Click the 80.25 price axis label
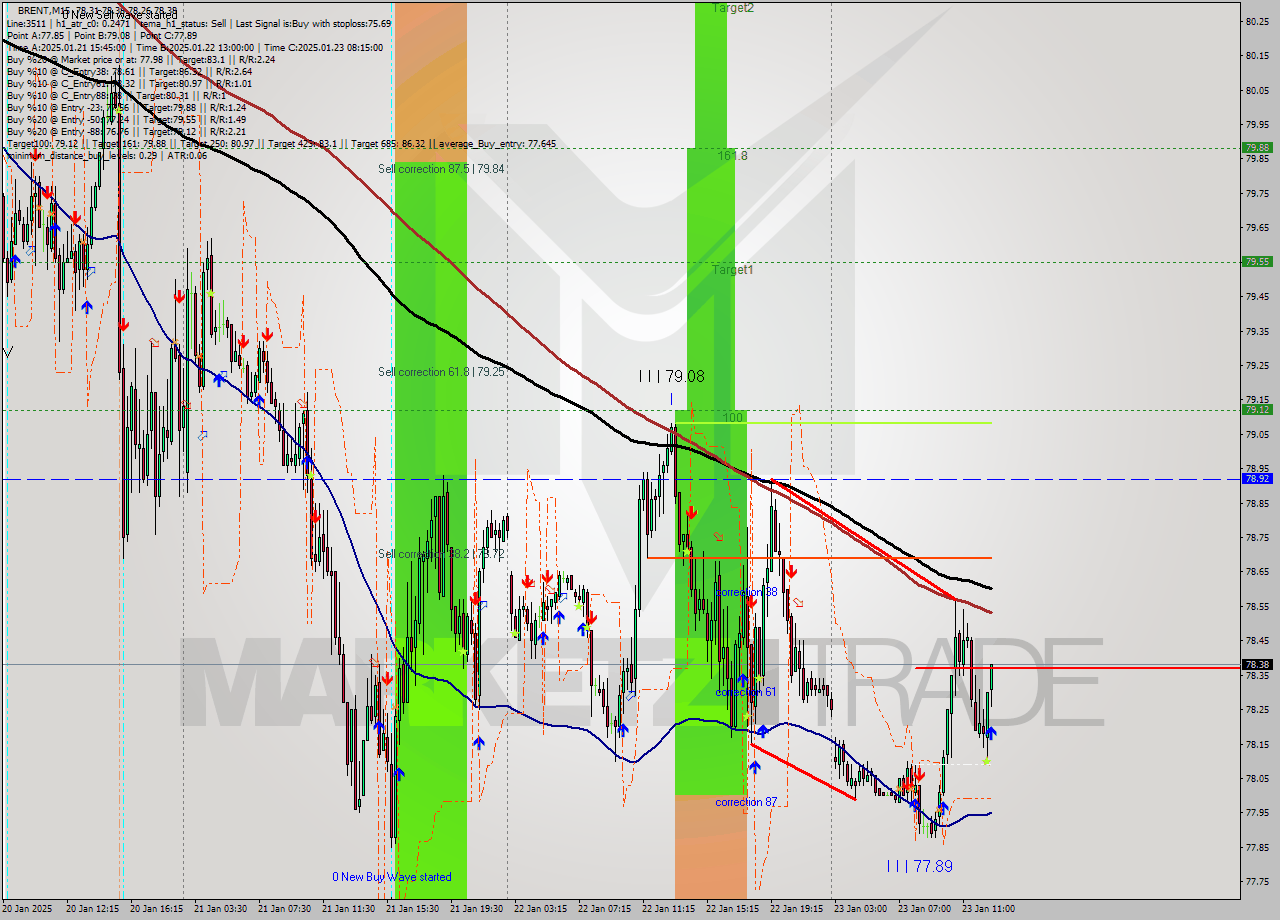 click(1257, 21)
